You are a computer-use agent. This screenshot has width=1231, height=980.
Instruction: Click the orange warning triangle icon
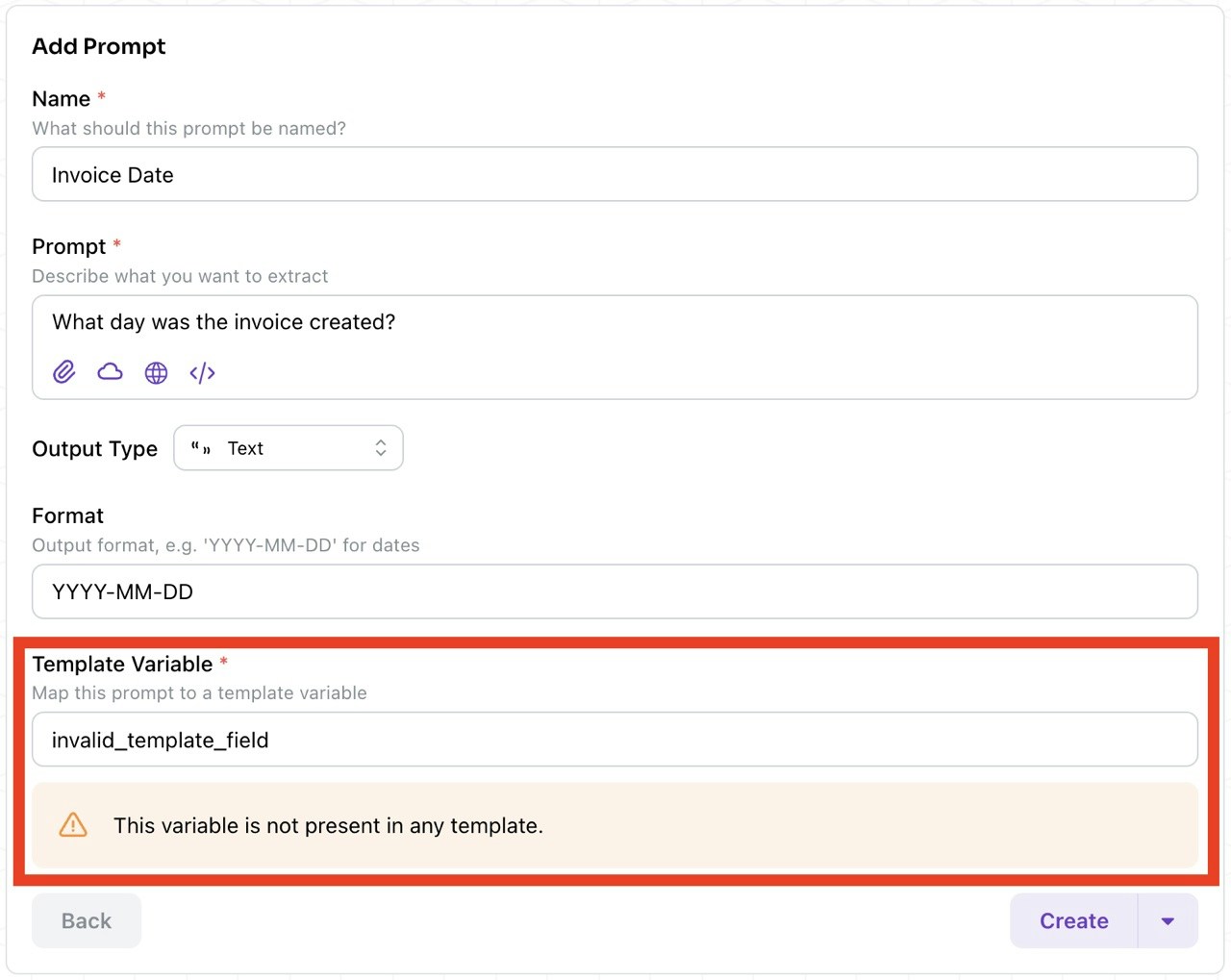pos(73,825)
